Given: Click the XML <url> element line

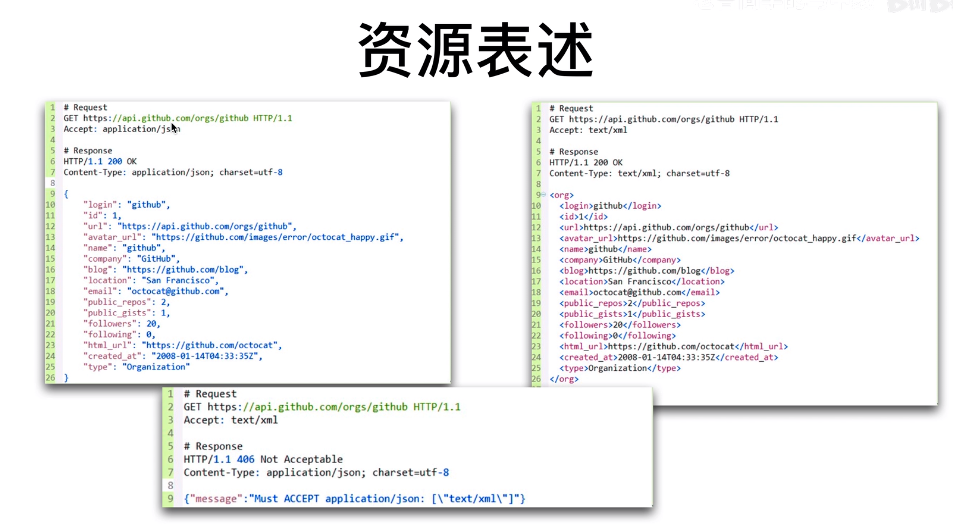Looking at the screenshot, I should point(669,228).
